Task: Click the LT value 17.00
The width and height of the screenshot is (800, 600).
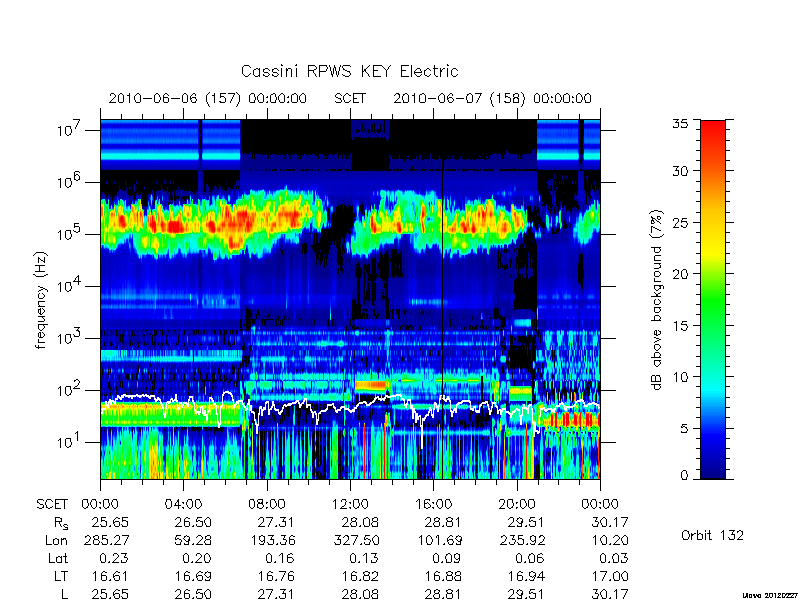Action: click(x=610, y=576)
